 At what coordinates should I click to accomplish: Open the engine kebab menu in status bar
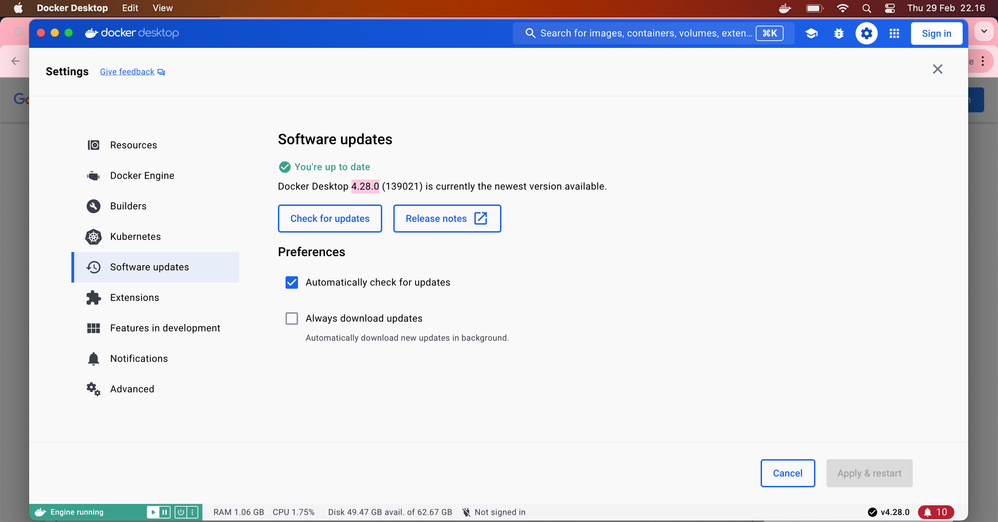click(192, 512)
